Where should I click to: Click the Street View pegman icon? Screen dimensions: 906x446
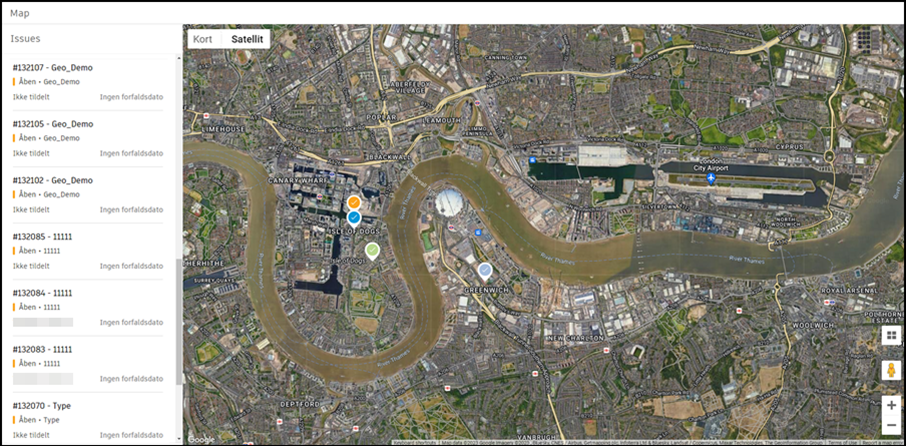(891, 370)
